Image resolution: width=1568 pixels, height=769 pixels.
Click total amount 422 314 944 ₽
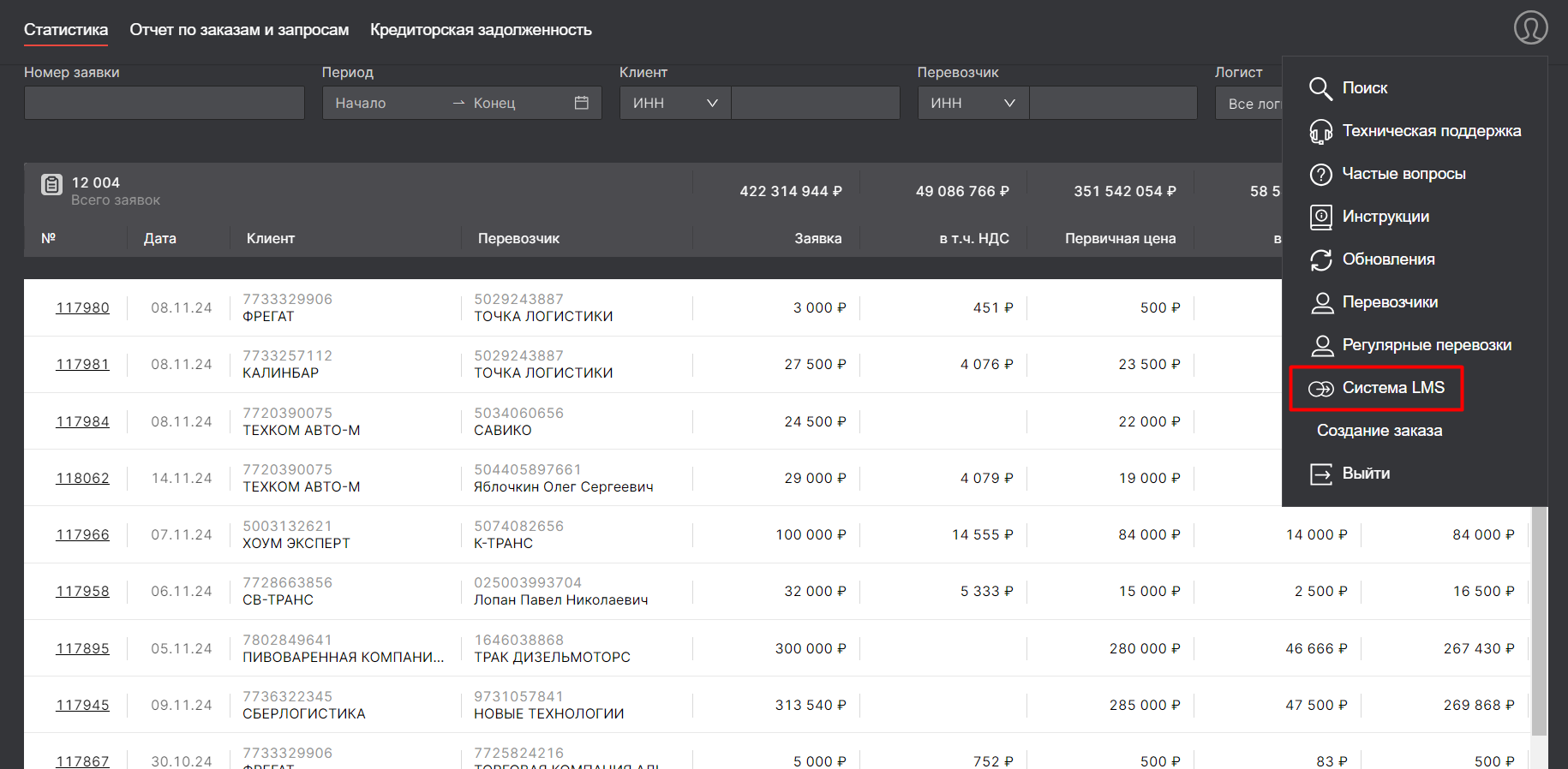(x=791, y=191)
